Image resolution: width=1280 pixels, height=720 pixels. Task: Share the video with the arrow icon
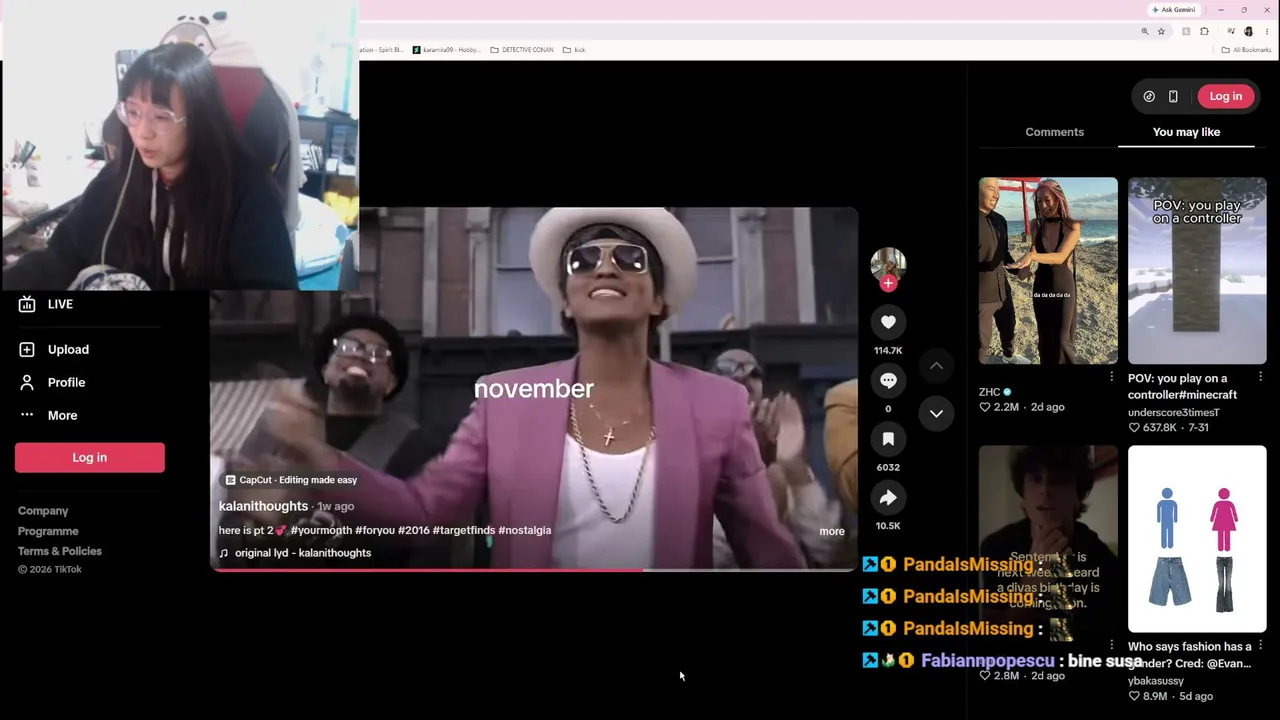click(888, 498)
